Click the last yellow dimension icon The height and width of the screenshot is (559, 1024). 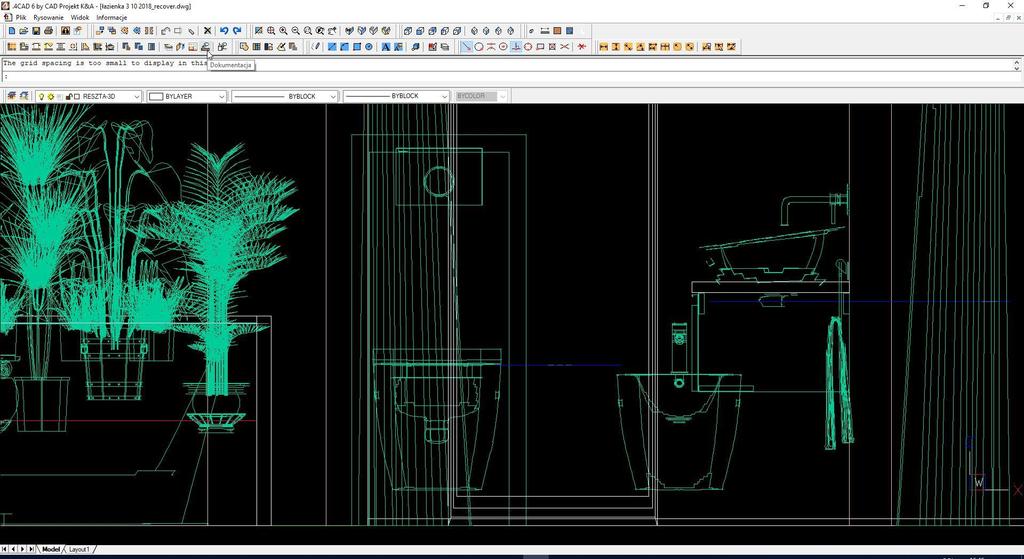[731, 46]
